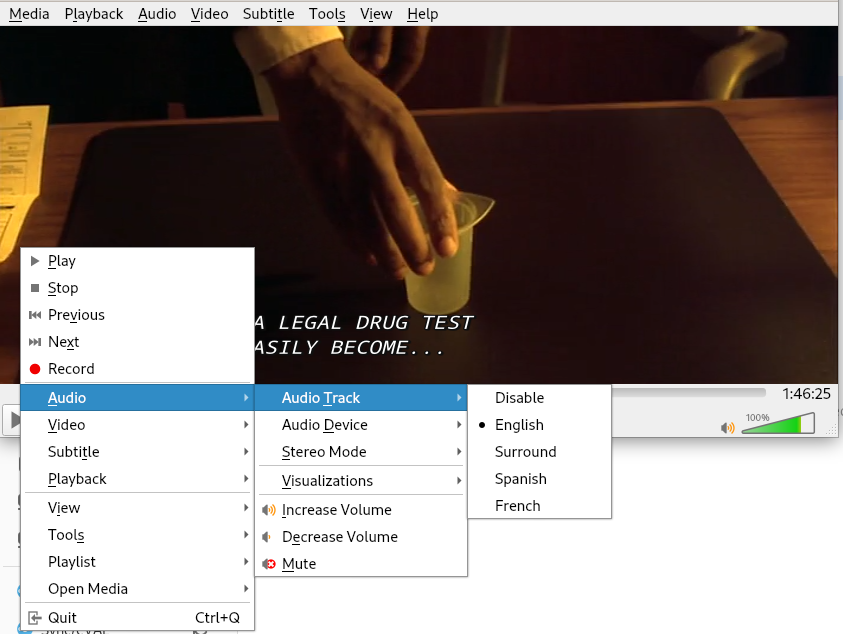
Task: Choose Disable in audio track list
Action: (x=519, y=398)
